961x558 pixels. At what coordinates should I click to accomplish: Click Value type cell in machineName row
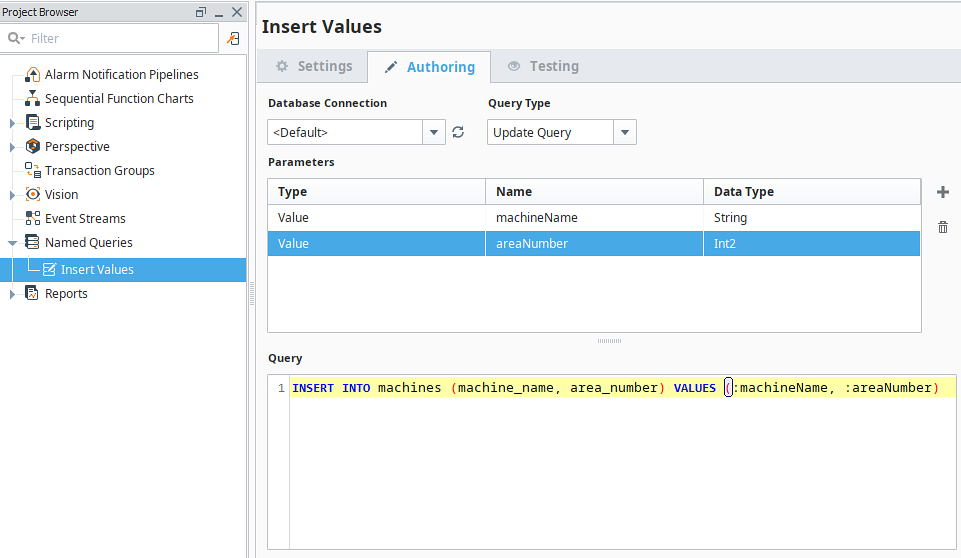376,218
